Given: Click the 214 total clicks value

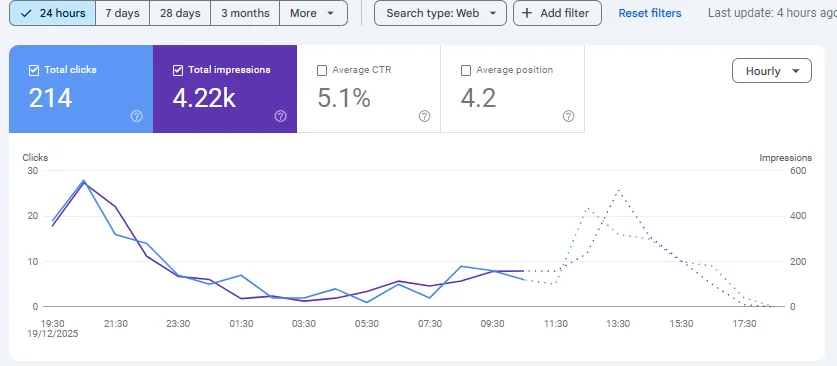Looking at the screenshot, I should point(50,98).
